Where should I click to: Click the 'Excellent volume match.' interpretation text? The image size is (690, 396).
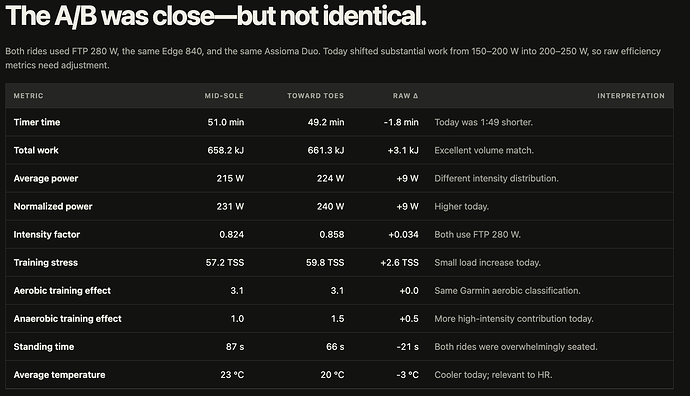pos(484,150)
